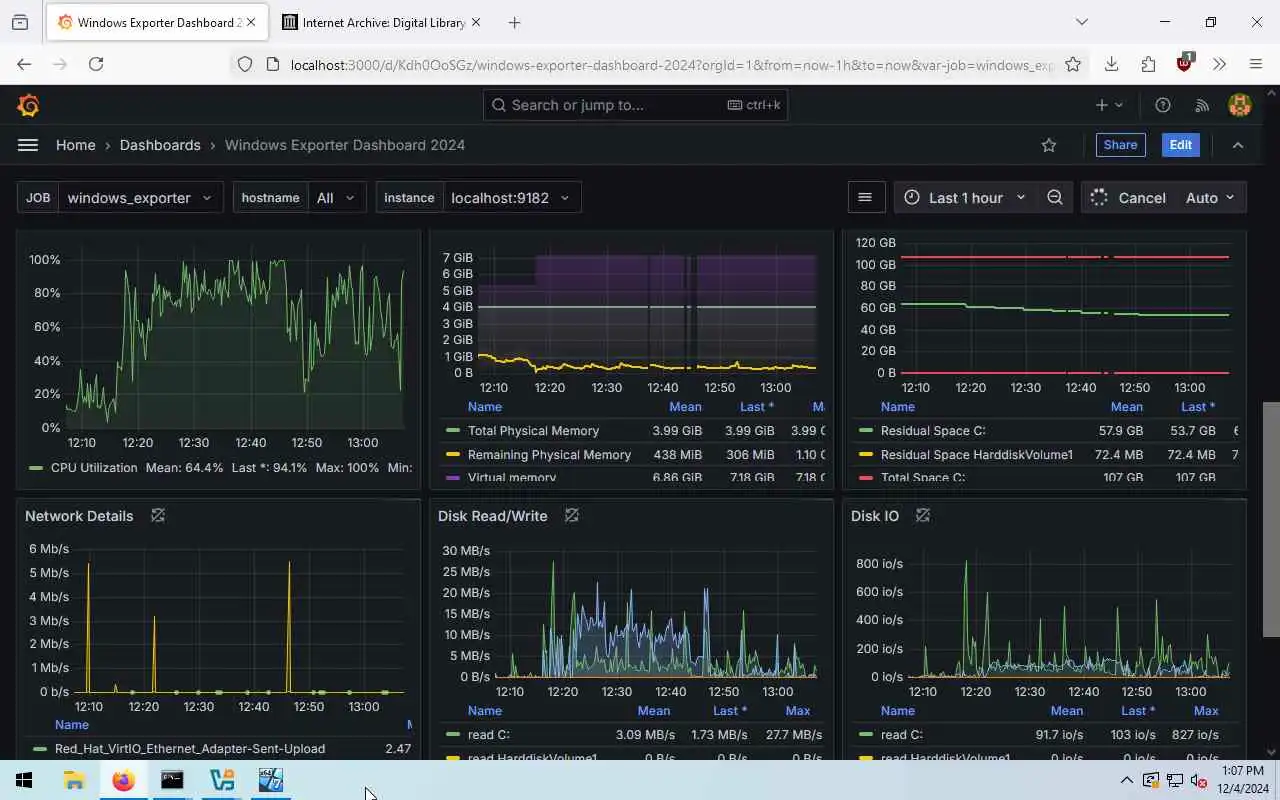Screen dimensions: 1280x800
Task: Open the Grafana help icon
Action: coord(1162,105)
